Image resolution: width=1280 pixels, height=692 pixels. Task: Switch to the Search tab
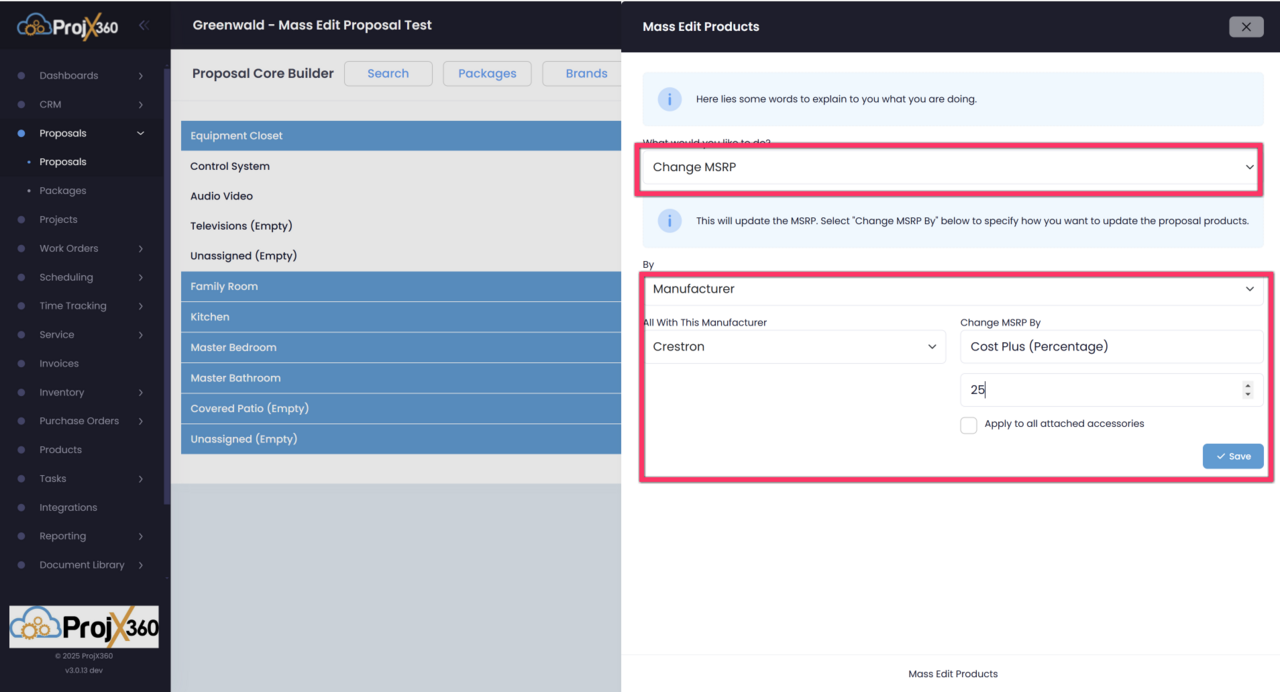coord(388,73)
